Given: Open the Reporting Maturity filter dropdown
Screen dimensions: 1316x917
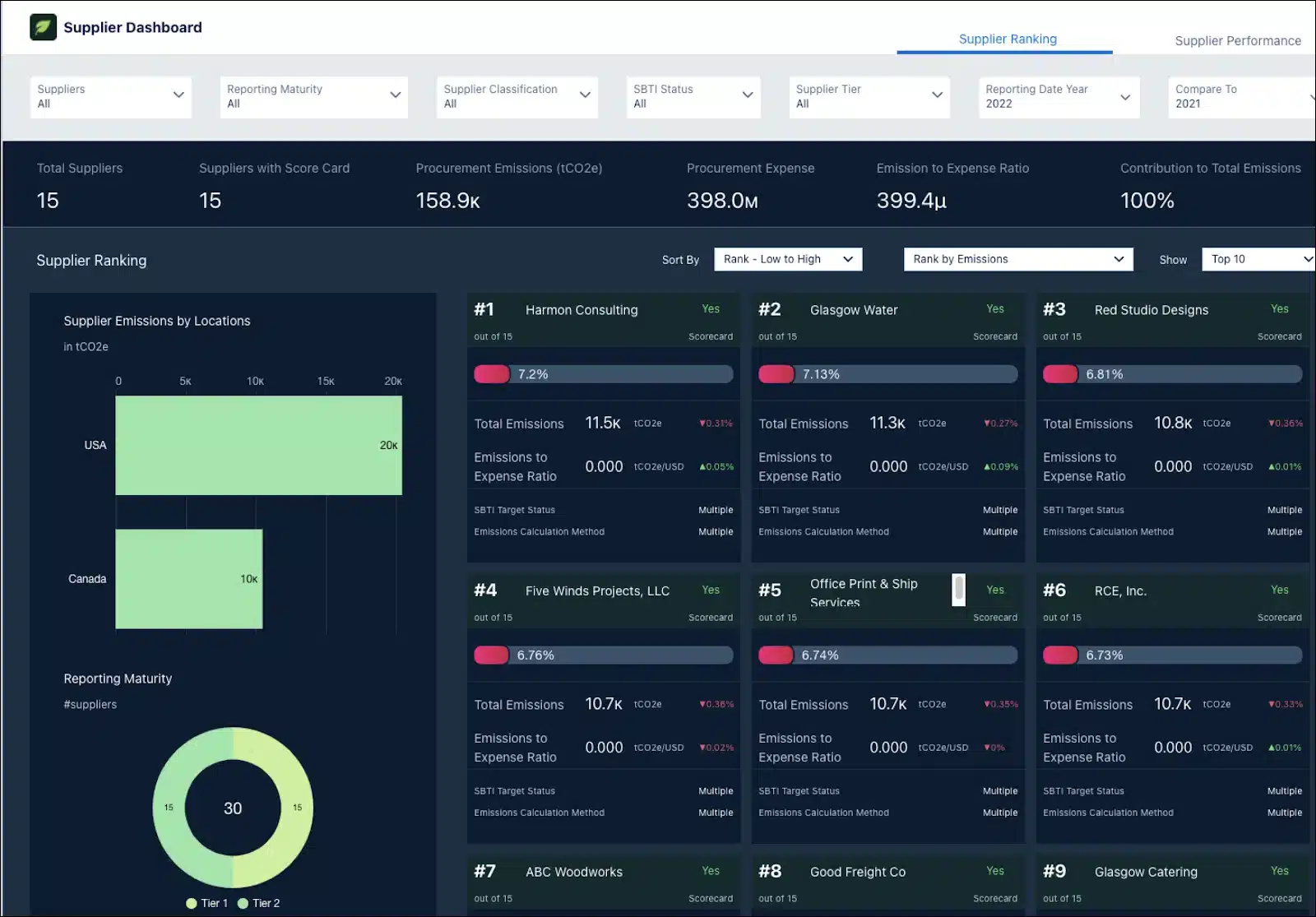Looking at the screenshot, I should (313, 97).
